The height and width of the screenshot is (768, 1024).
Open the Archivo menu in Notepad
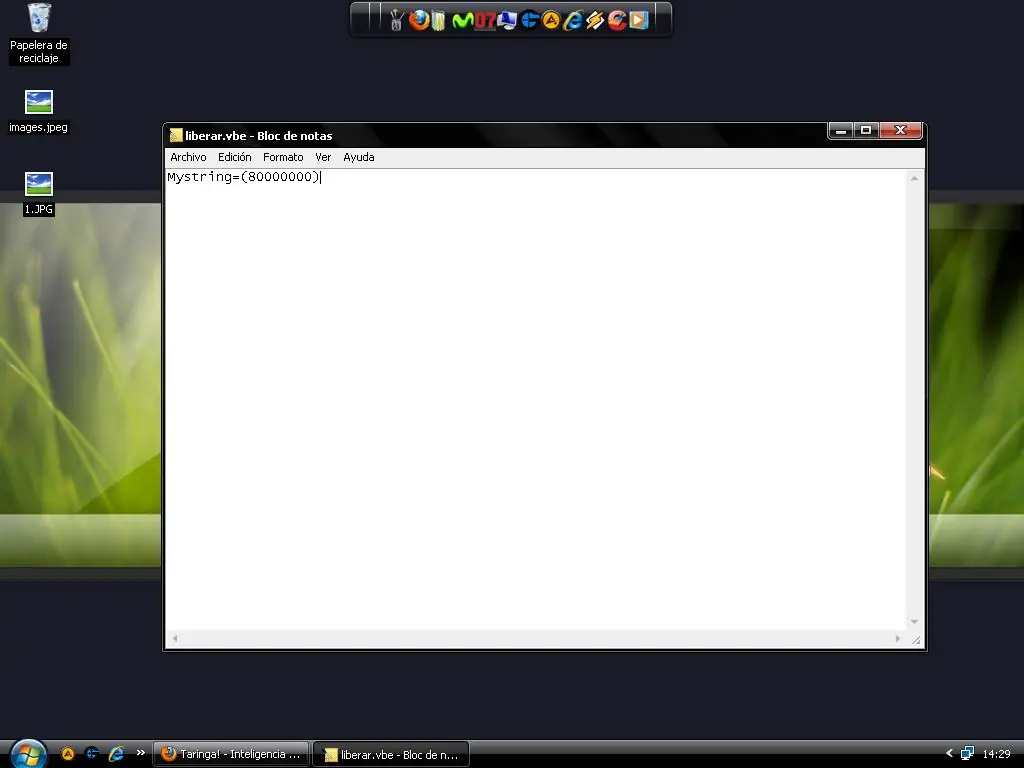click(188, 157)
